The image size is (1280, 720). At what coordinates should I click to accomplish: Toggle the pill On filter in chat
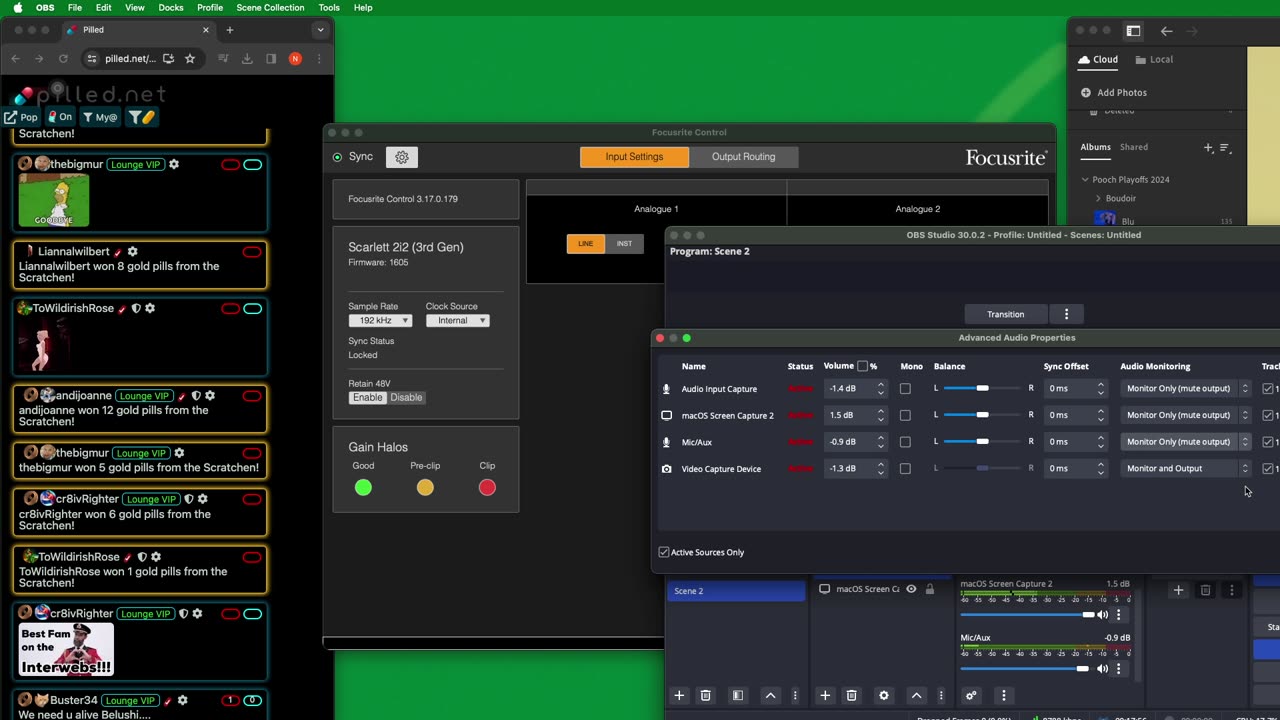tap(60, 117)
